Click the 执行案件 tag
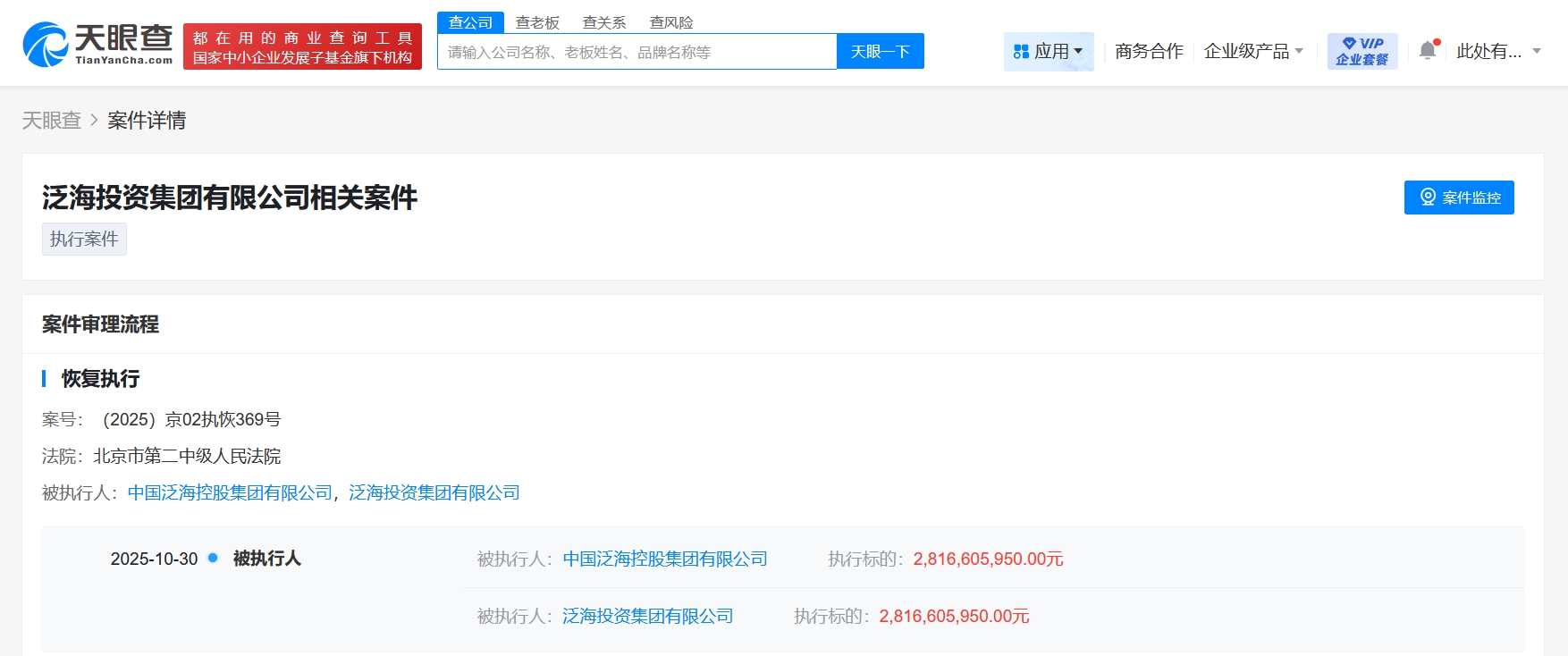This screenshot has width=1568, height=656. 84,240
